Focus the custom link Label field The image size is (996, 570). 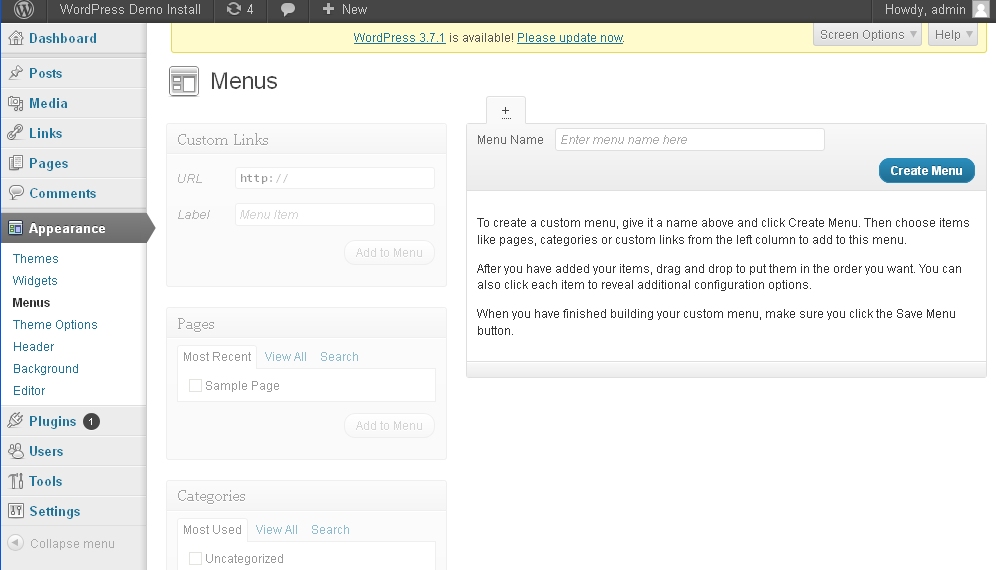pyautogui.click(x=335, y=214)
